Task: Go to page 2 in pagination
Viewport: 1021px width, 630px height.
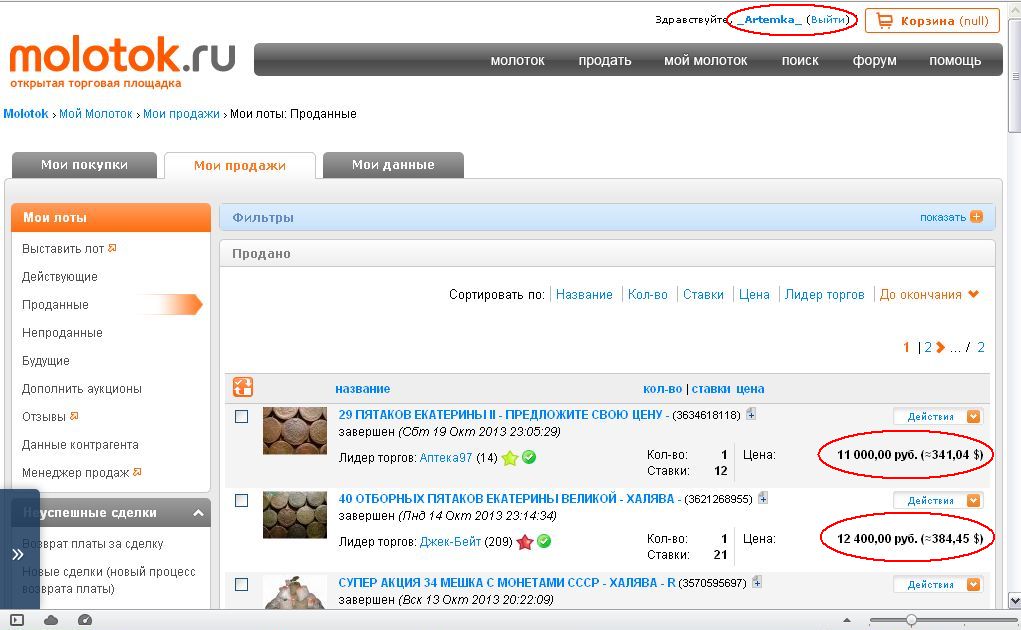Action: [x=928, y=348]
